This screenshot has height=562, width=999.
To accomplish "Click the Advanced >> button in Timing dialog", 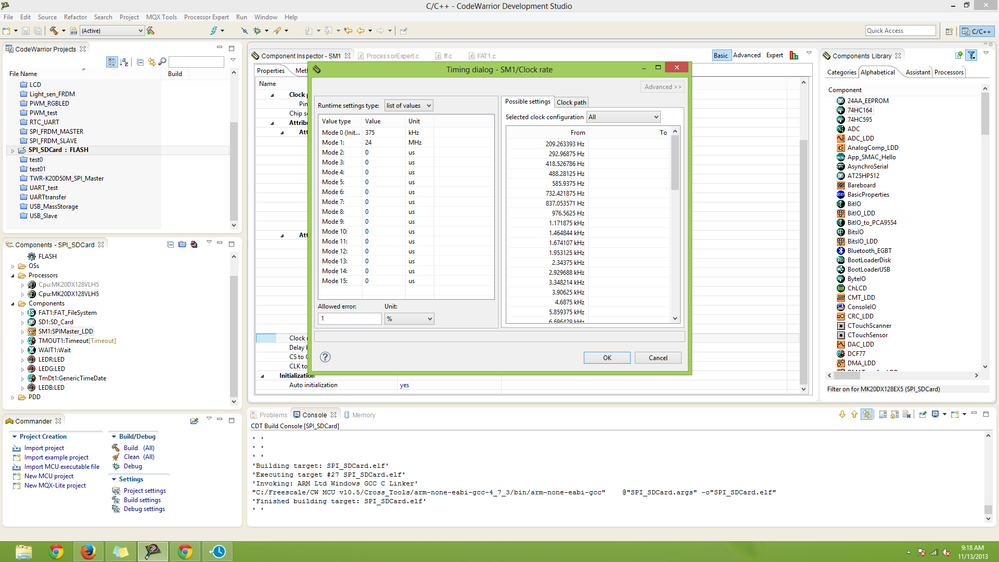I will click(662, 87).
